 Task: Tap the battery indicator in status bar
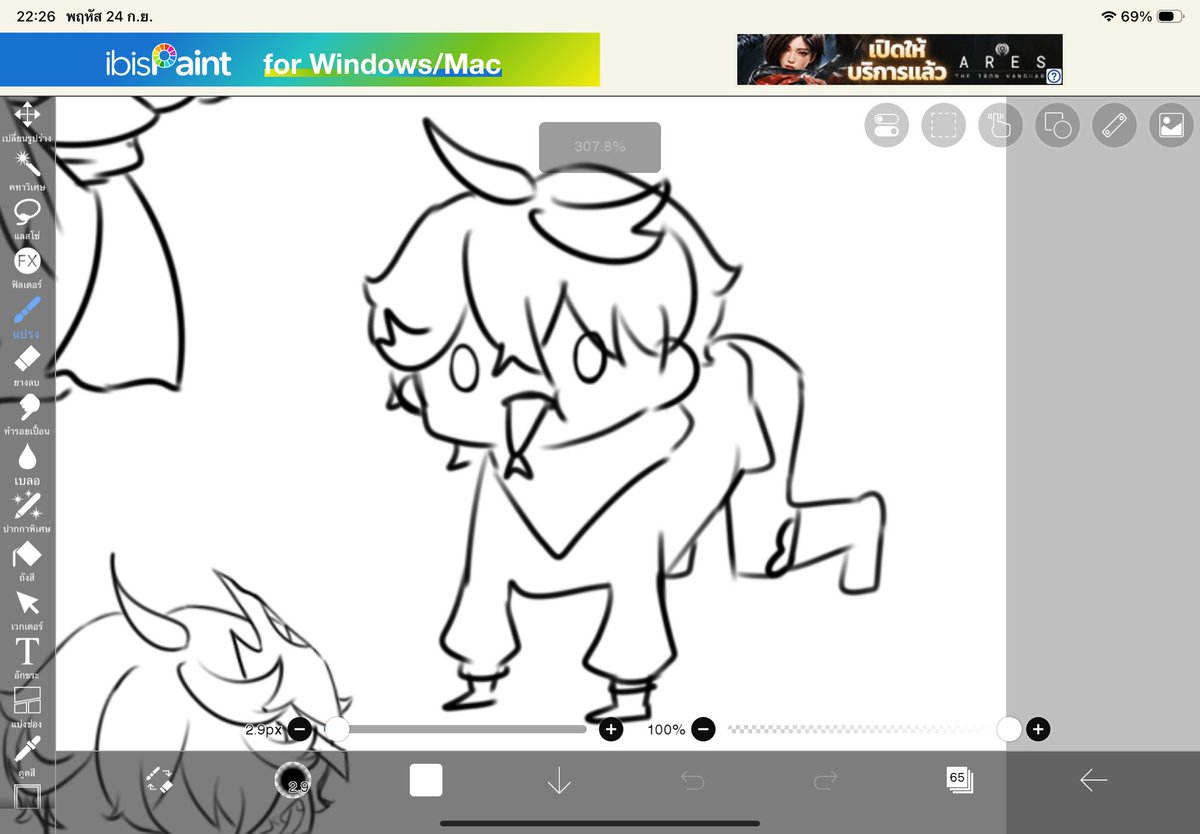coord(1171,16)
